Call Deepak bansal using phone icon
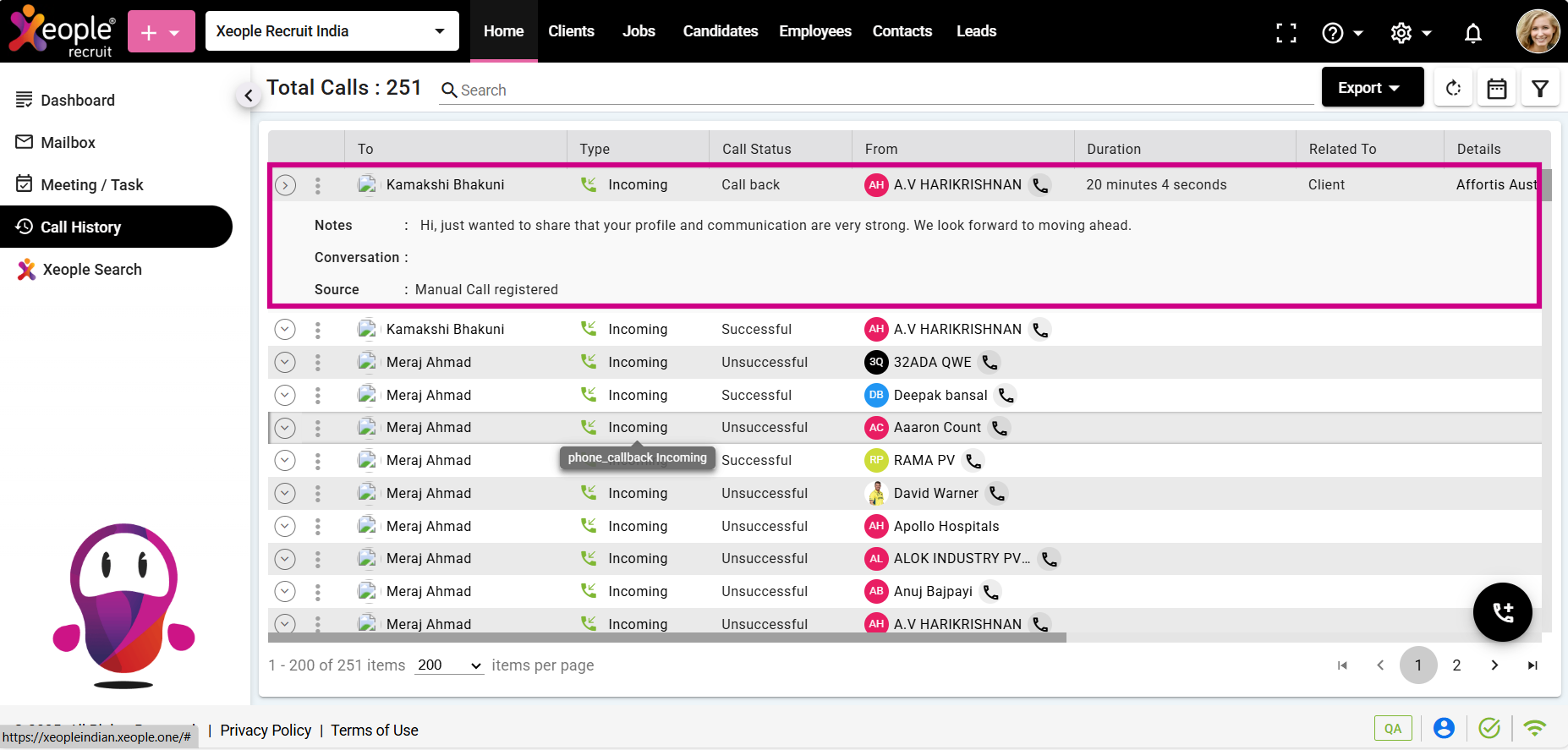Screen dimensions: 1568x750 (1006, 395)
